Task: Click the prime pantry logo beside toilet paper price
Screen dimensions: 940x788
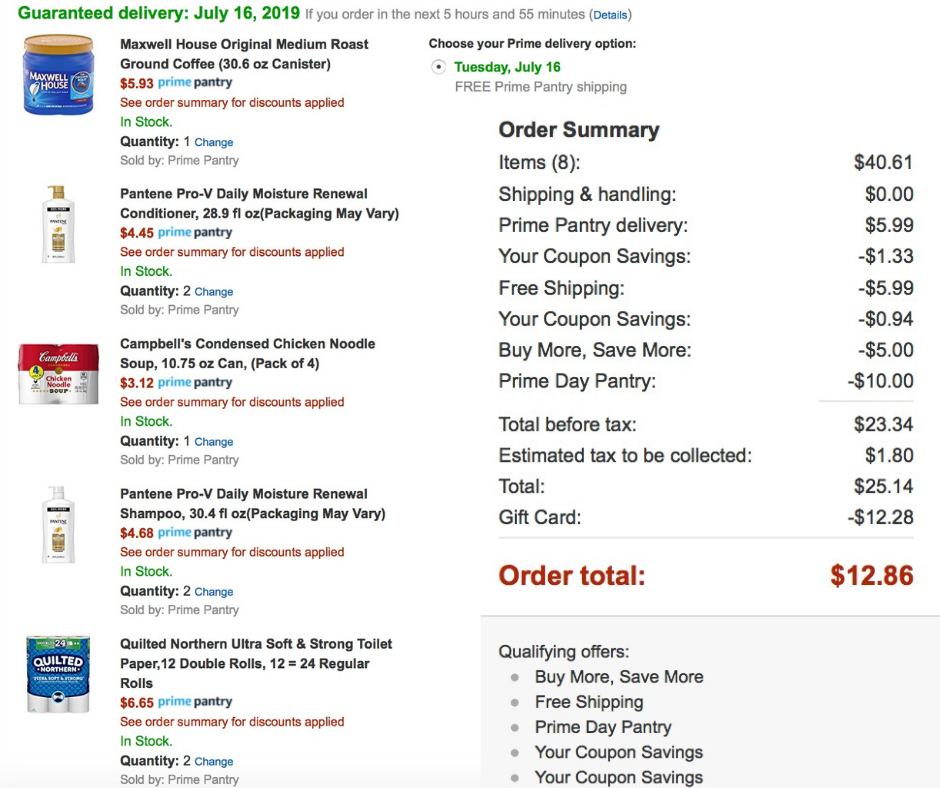Action: pos(195,703)
